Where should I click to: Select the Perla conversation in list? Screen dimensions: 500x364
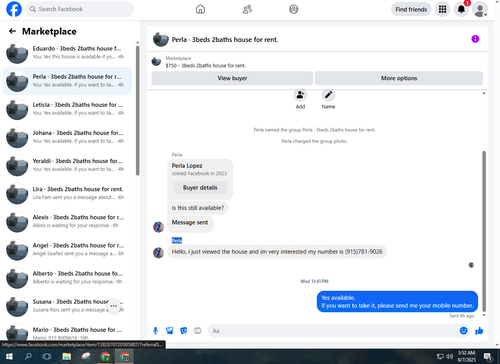(x=67, y=81)
